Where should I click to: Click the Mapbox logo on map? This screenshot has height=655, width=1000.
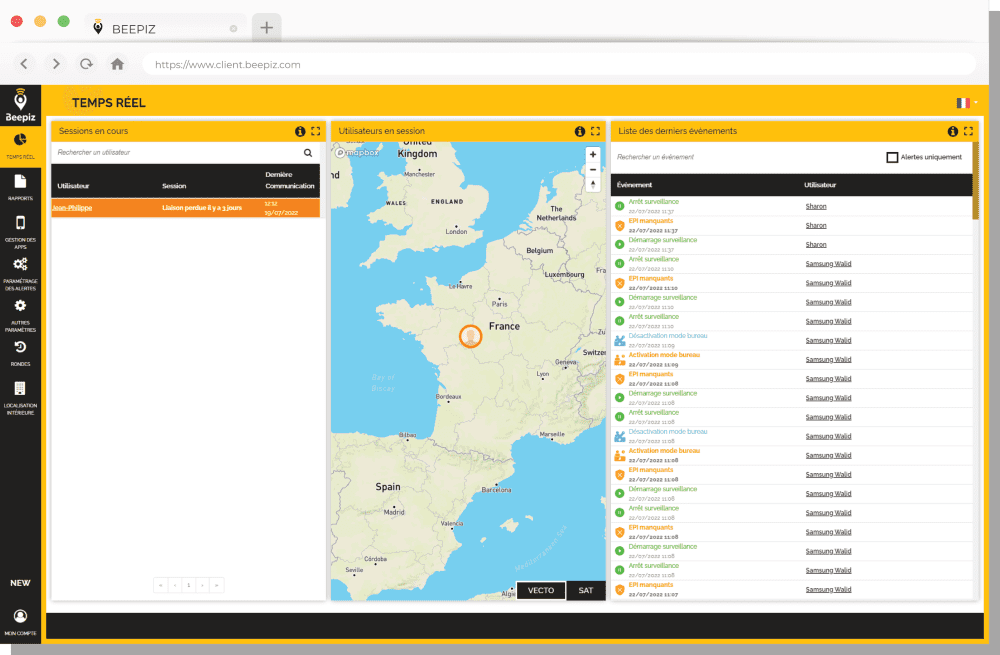tap(357, 152)
